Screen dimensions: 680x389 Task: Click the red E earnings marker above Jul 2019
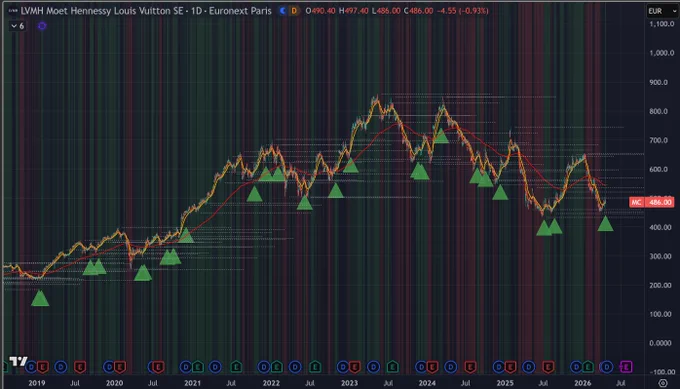(x=80, y=367)
